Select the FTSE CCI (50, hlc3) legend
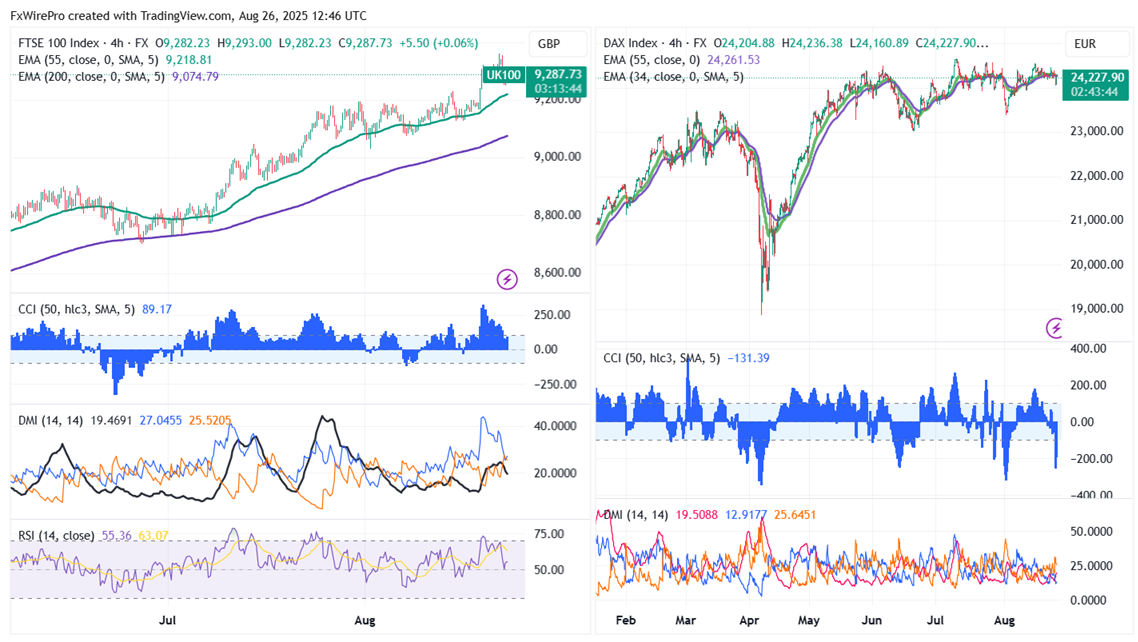The width and height of the screenshot is (1138, 642). click(78, 309)
